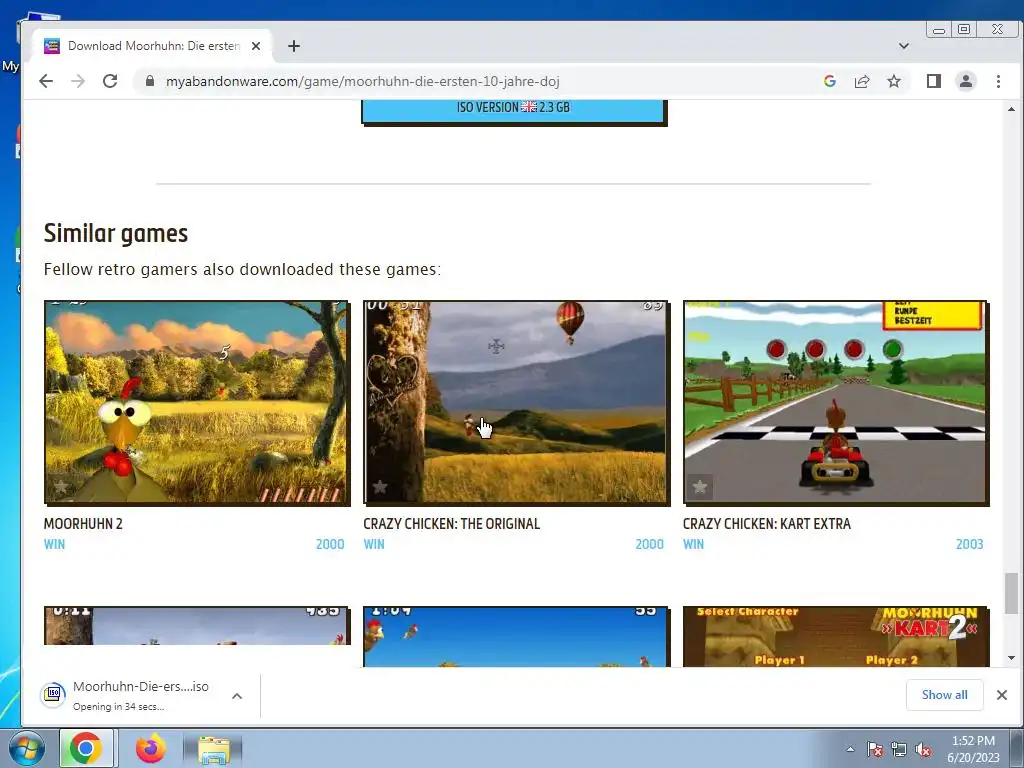The image size is (1024, 768).
Task: Open Windows Explorer from the taskbar
Action: coord(214,749)
